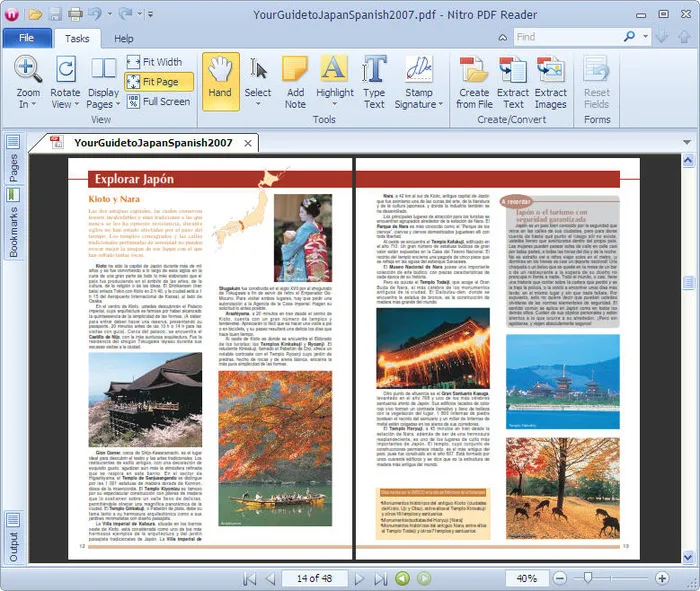Toggle Fit Width view mode
This screenshot has width=700, height=591.
pos(154,62)
